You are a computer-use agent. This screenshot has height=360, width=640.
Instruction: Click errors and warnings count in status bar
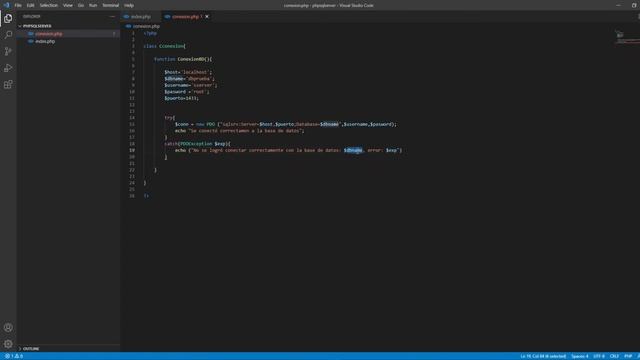(x=14, y=356)
